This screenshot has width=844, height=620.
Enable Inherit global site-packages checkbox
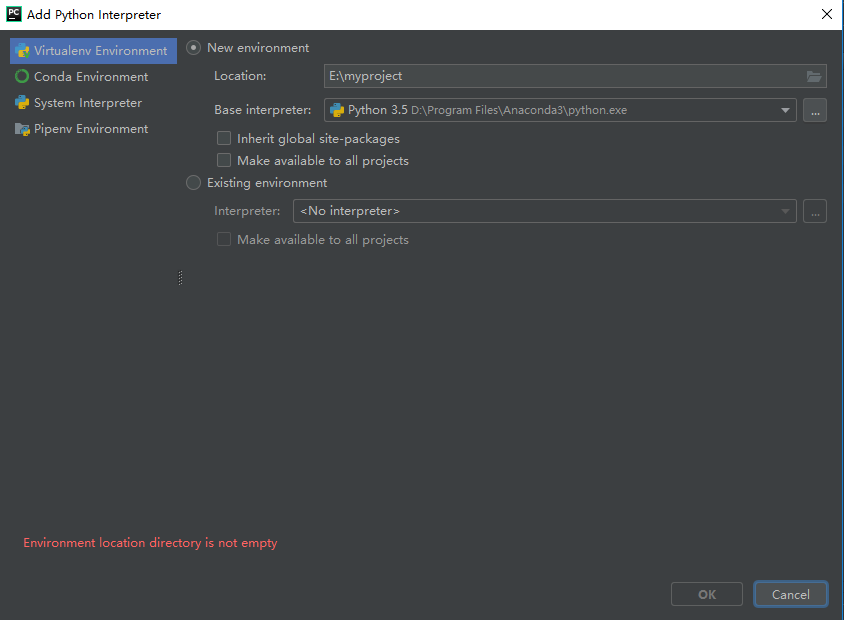point(224,139)
